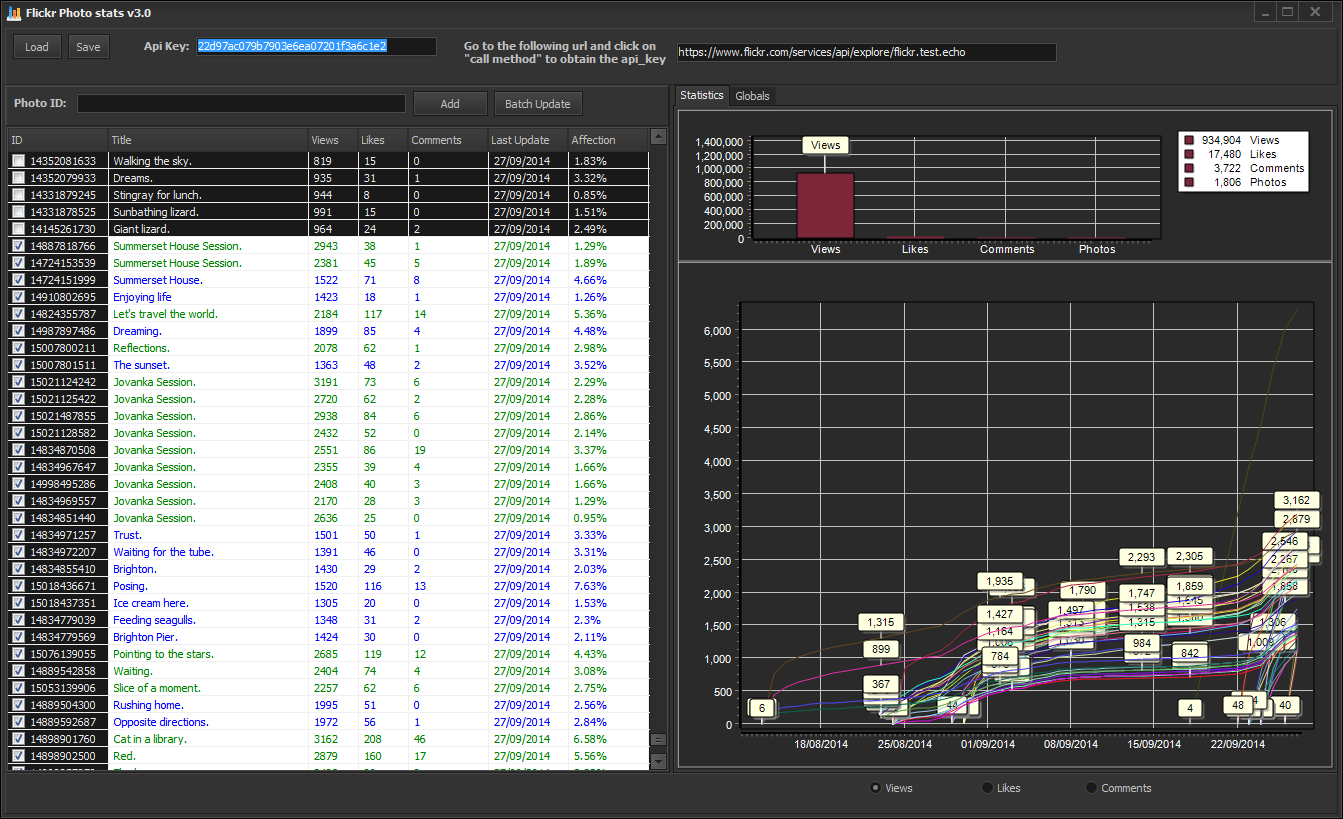Viewport: 1343px width, 819px height.
Task: Click the Photo ID input field
Action: click(x=242, y=104)
